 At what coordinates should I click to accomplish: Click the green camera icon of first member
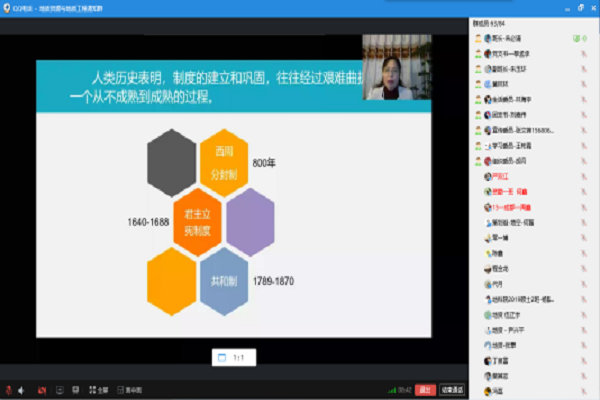pos(577,38)
